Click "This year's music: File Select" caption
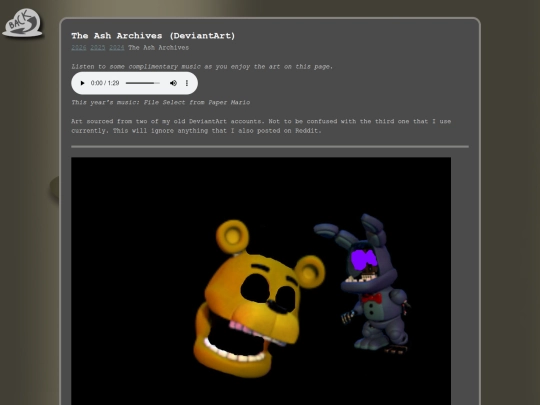The width and height of the screenshot is (540, 405). pyautogui.click(x=160, y=102)
